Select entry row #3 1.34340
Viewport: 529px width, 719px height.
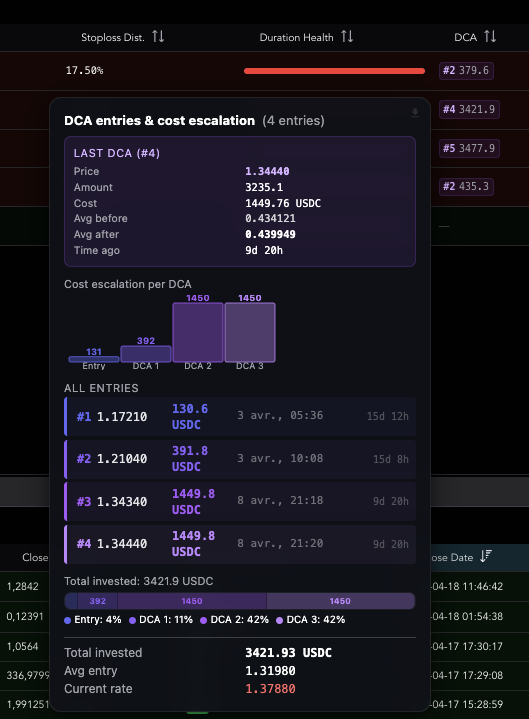click(240, 501)
